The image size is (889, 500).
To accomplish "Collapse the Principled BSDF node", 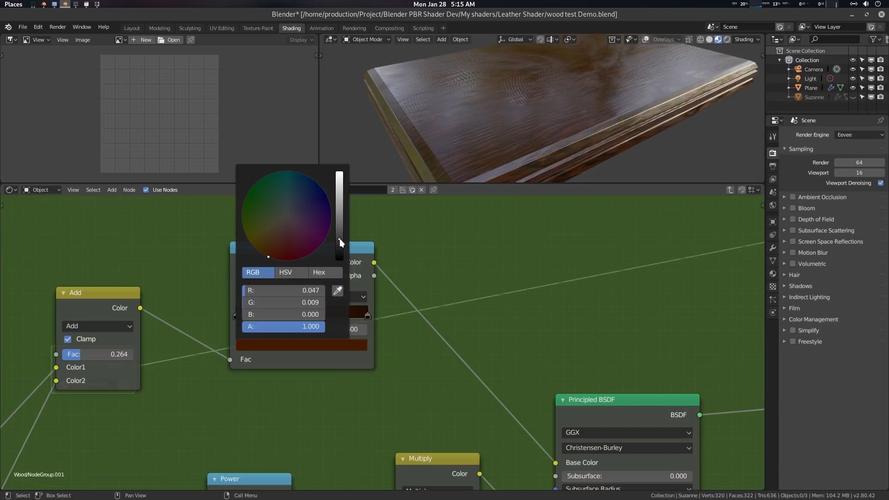I will tap(562, 400).
